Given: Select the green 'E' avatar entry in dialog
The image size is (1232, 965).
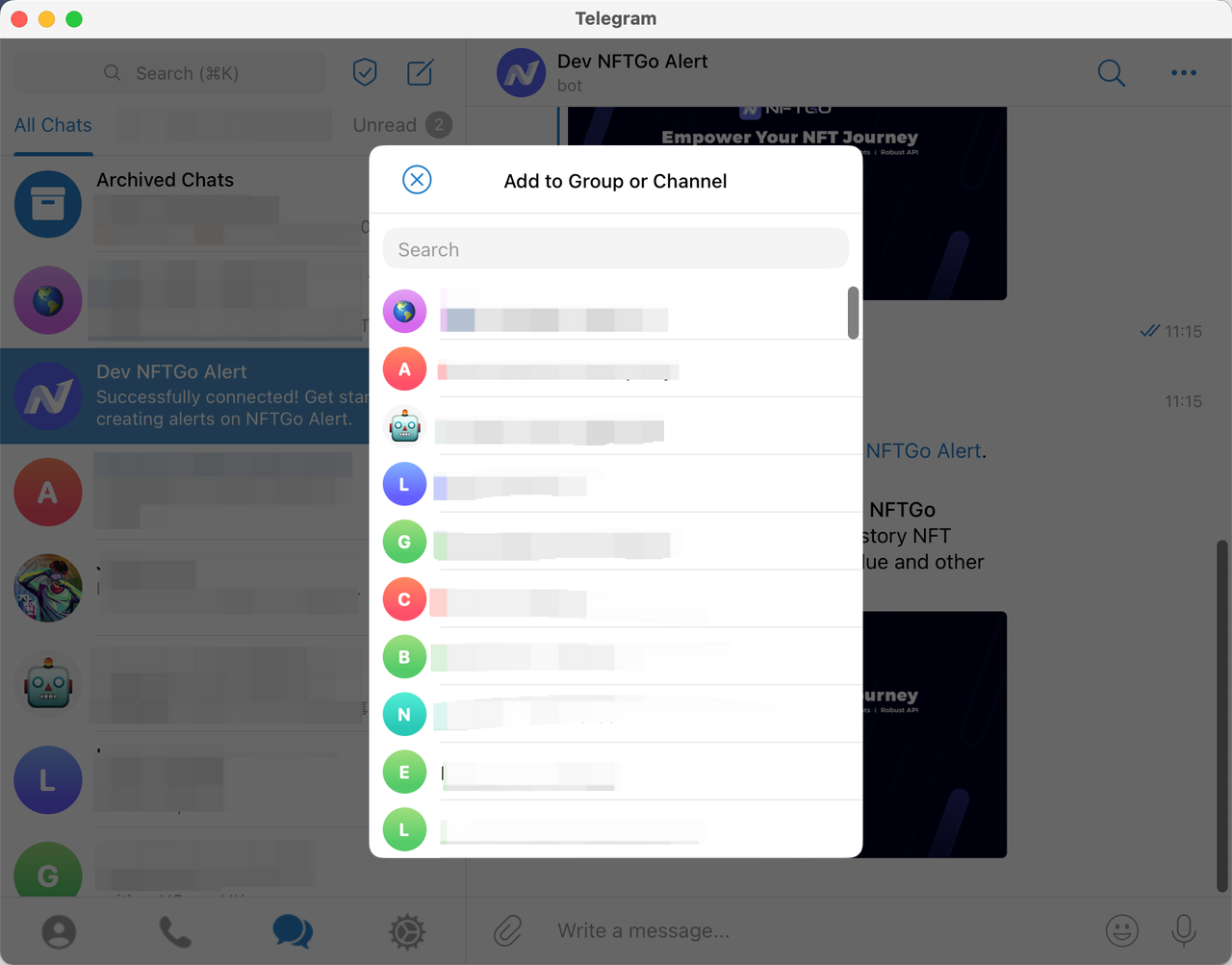Looking at the screenshot, I should (x=616, y=774).
